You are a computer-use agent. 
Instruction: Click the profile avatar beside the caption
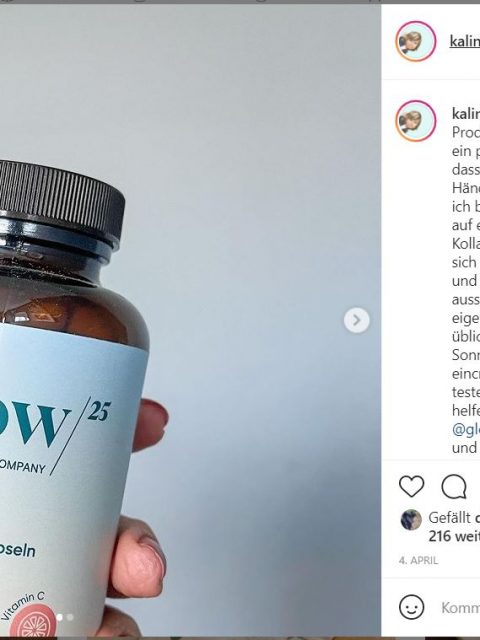coord(416,121)
